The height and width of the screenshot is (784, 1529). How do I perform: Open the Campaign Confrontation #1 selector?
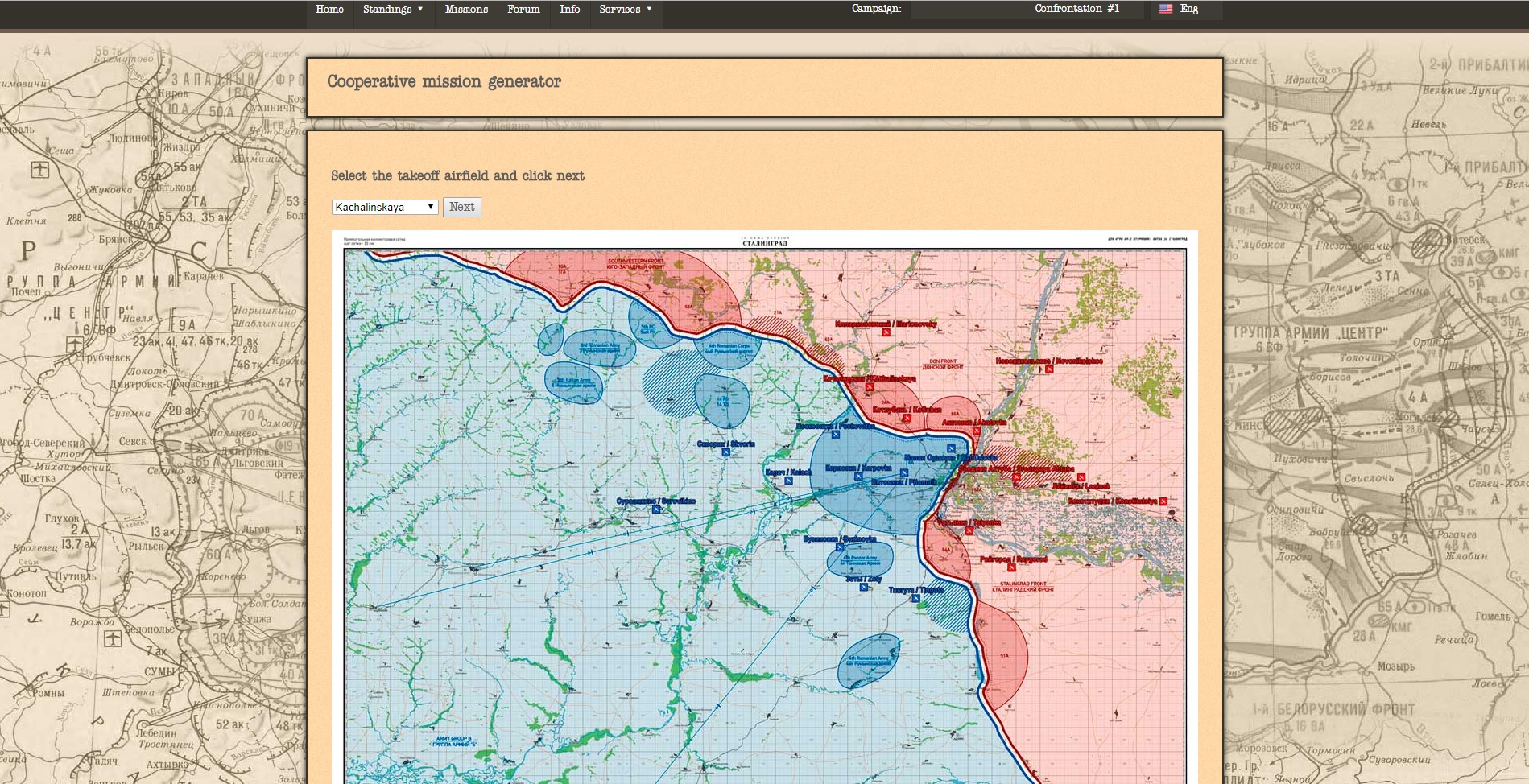[x=1076, y=9]
